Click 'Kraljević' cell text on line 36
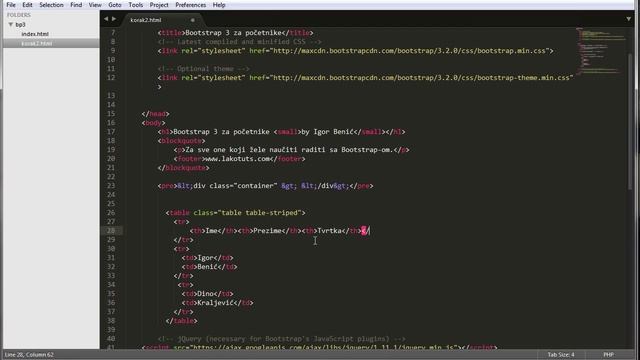640x360 pixels. [216, 302]
